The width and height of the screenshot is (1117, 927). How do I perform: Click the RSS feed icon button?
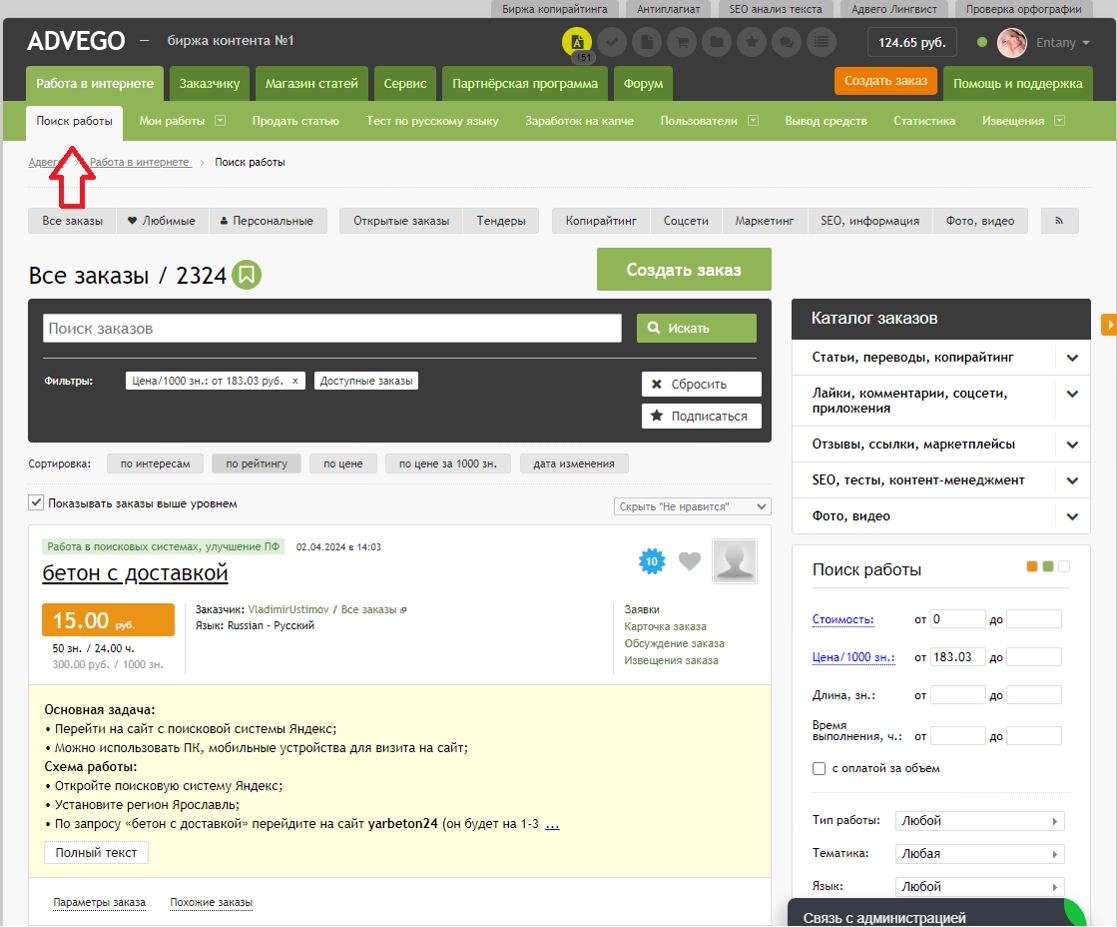[1059, 221]
